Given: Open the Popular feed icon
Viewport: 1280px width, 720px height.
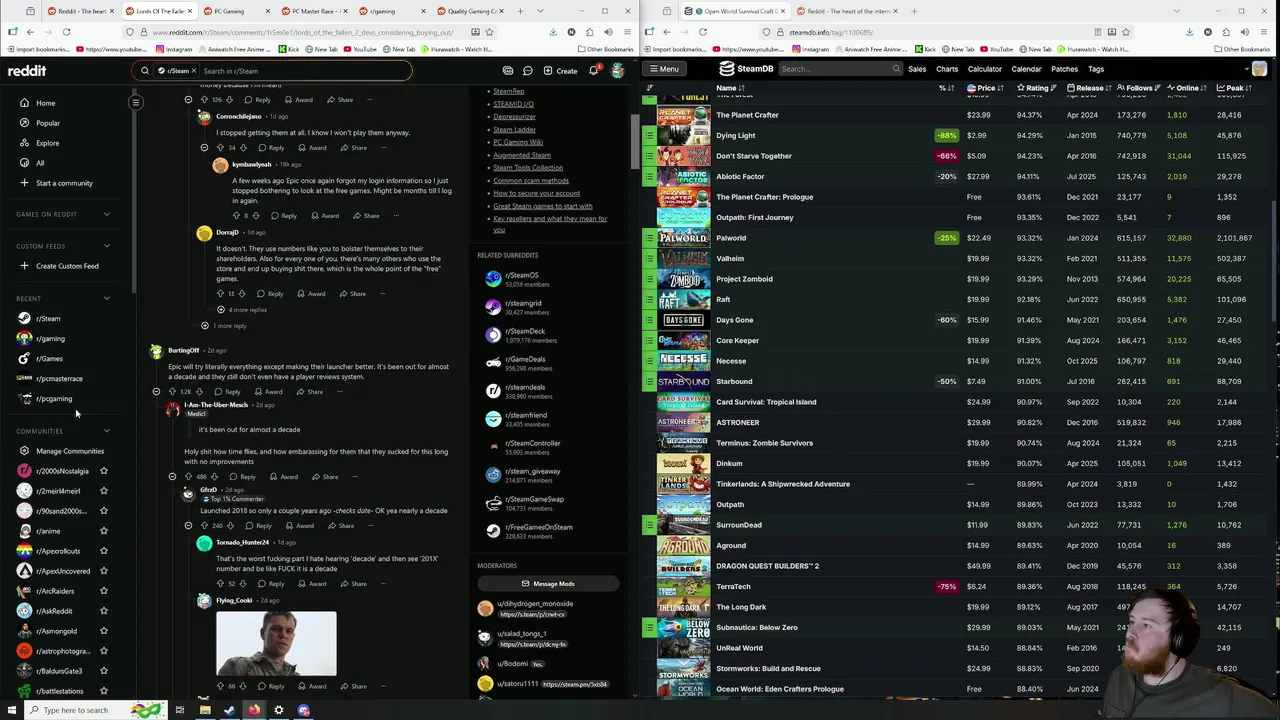Looking at the screenshot, I should [x=24, y=123].
